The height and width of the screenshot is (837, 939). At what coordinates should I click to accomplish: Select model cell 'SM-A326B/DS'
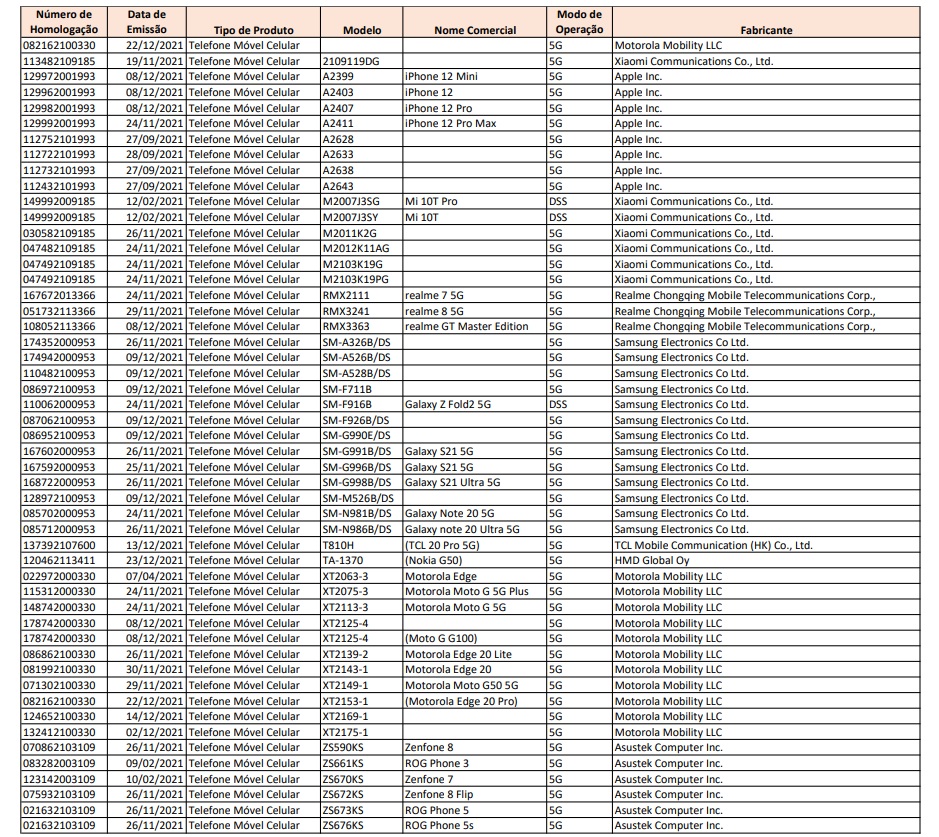coord(362,342)
